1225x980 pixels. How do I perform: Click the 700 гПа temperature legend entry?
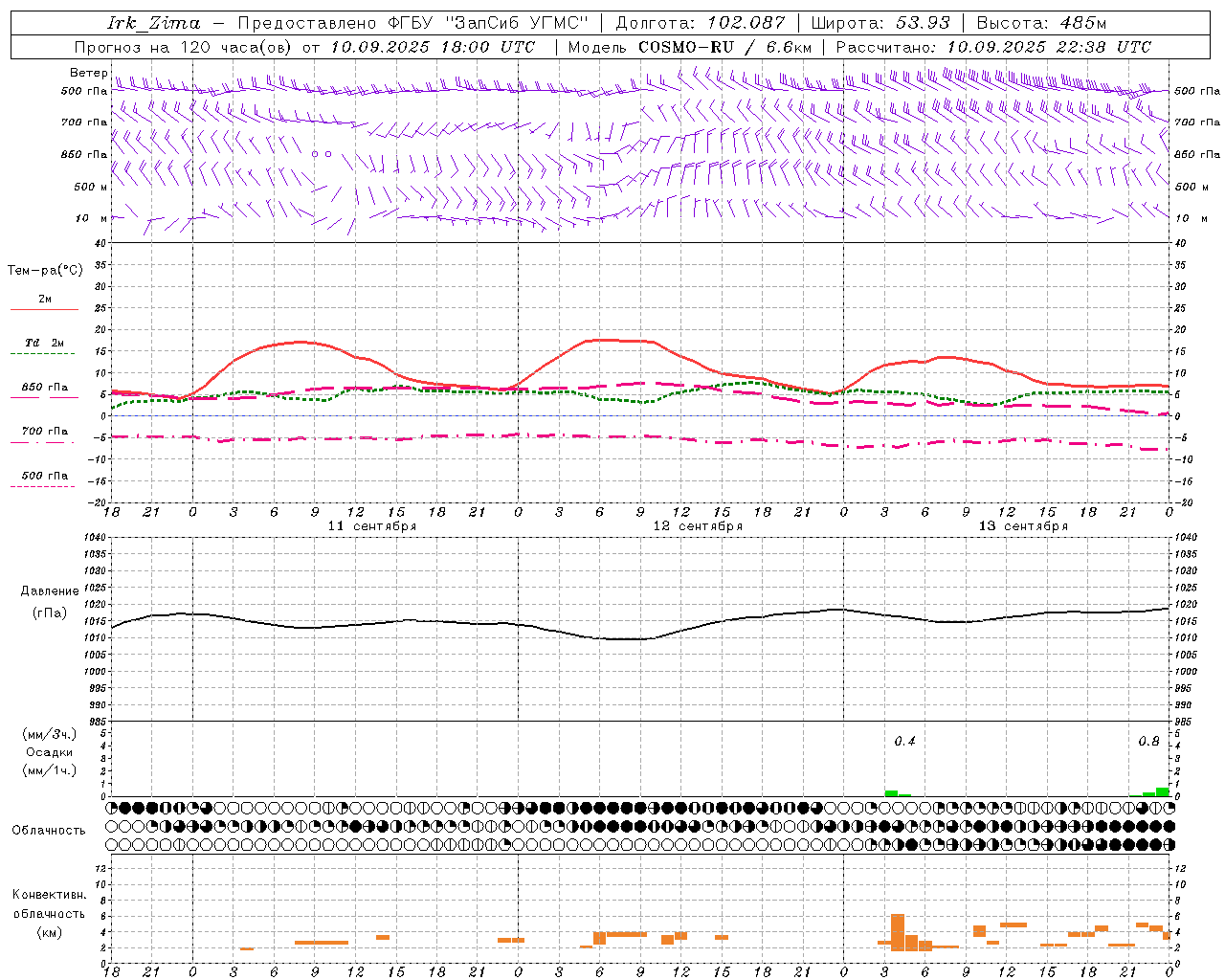[x=45, y=431]
